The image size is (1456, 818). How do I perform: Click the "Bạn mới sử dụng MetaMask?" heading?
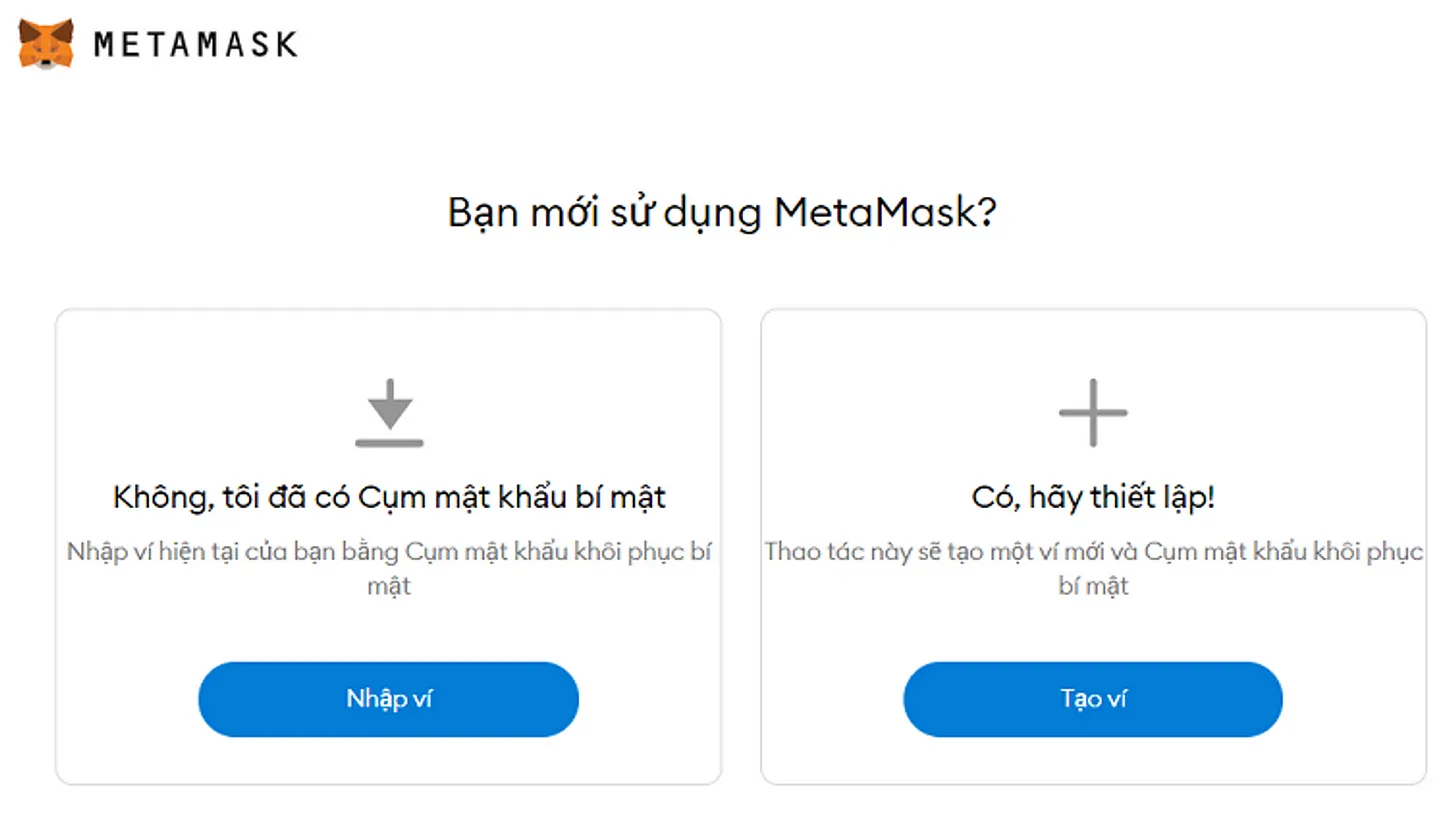click(722, 213)
